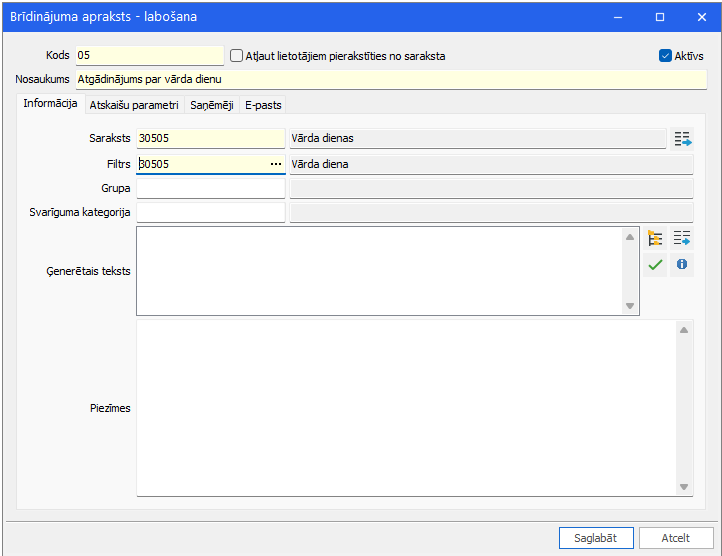Open the list icon next to Saraksts

point(682,138)
